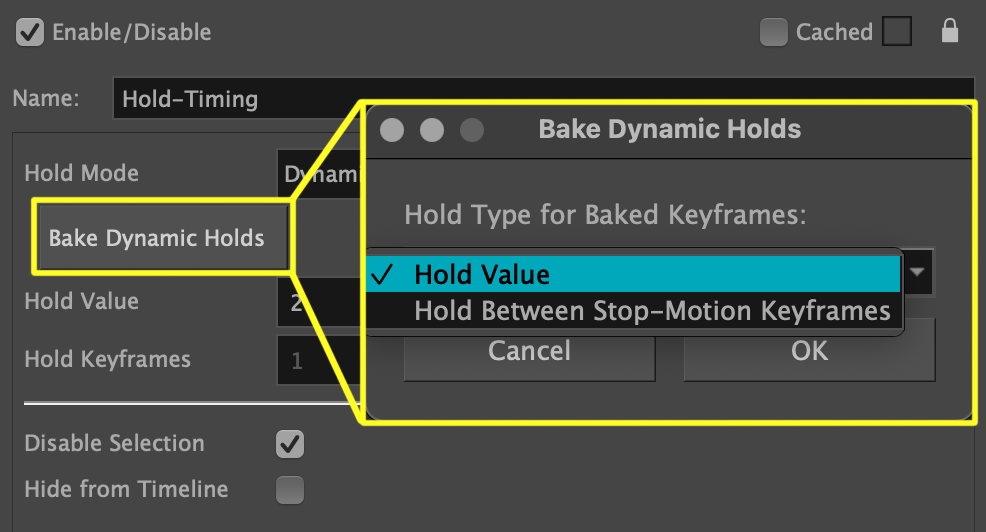Click the Hold Value number field
This screenshot has height=532, width=986.
(316, 302)
